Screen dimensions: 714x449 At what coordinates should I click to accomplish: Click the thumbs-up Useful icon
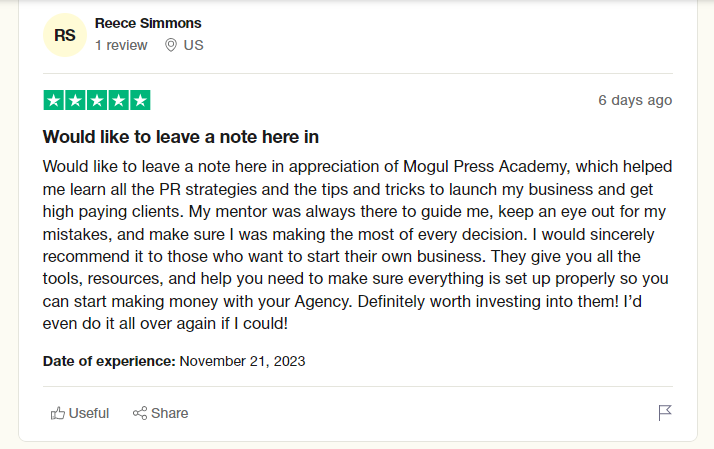(x=57, y=413)
